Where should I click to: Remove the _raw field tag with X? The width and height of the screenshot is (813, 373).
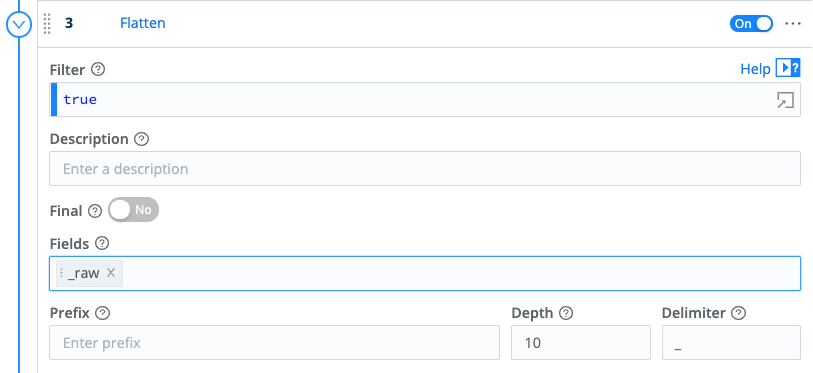[110, 273]
